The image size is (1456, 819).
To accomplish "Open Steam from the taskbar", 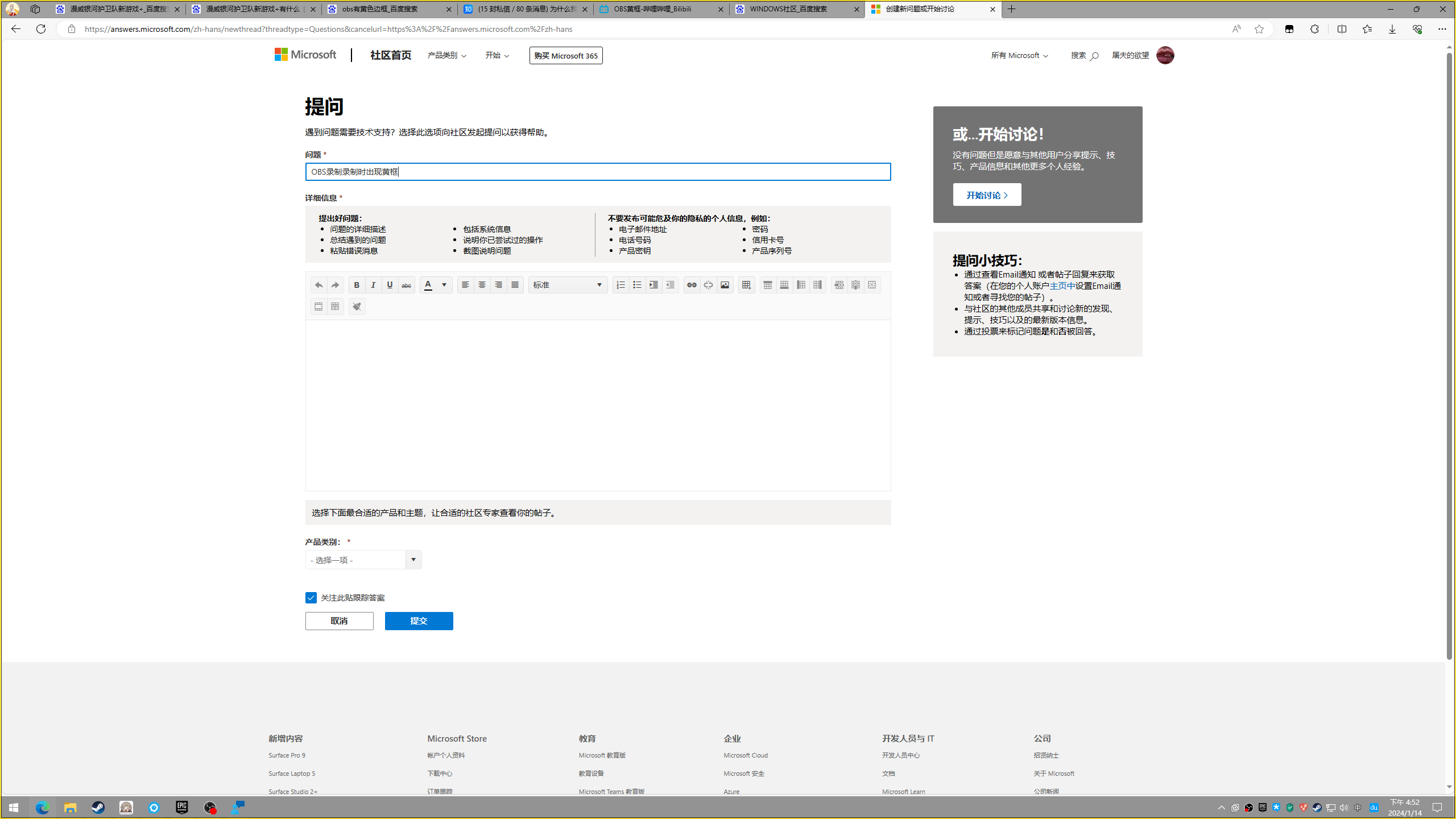I will [98, 808].
